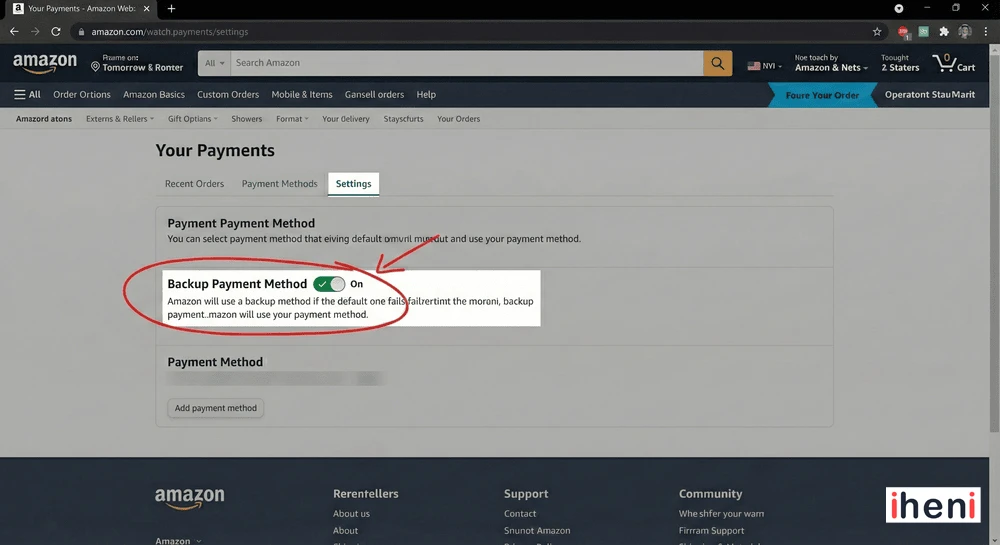This screenshot has width=1000, height=545.
Task: Switch to the Recent Orders tab
Action: (194, 184)
